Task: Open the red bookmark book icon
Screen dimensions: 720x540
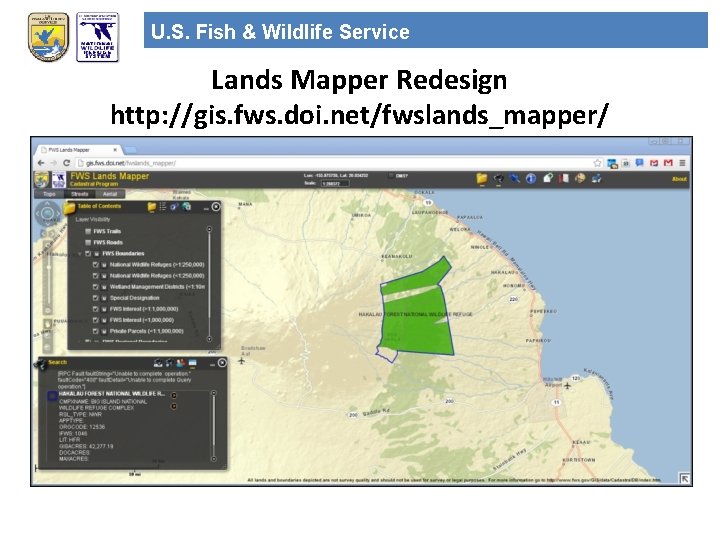Action: [564, 178]
